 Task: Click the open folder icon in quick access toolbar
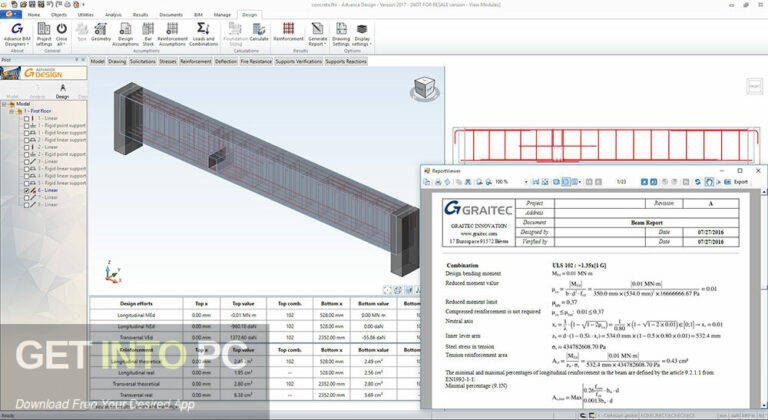pyautogui.click(x=23, y=4)
